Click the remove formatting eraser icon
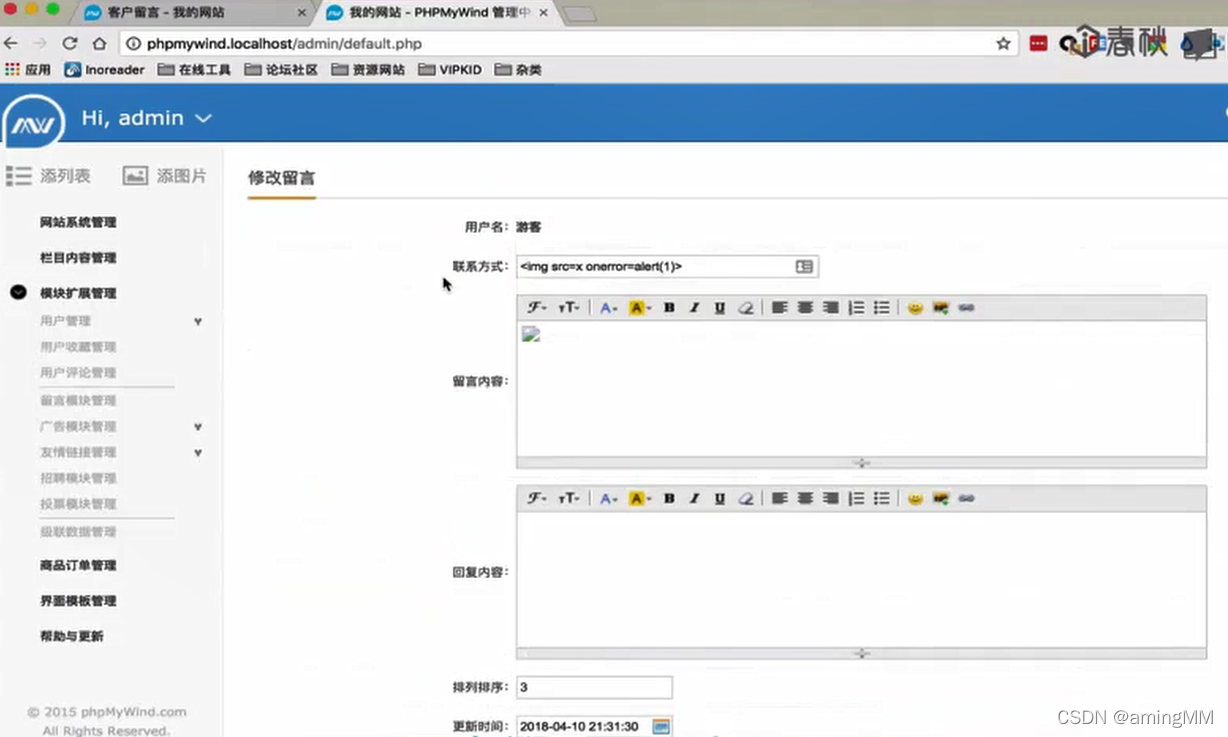 tap(746, 307)
